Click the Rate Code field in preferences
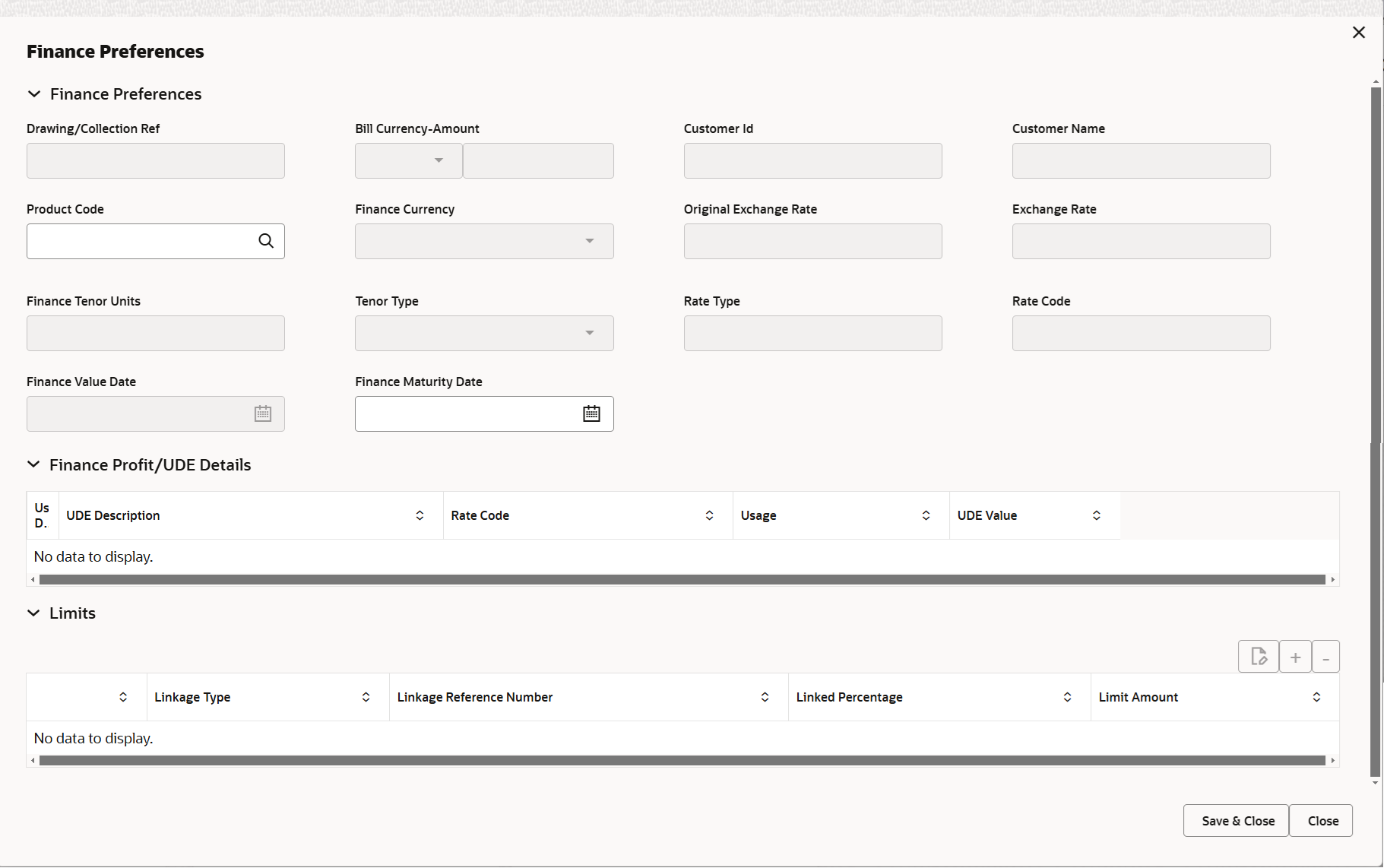Image resolution: width=1387 pixels, height=868 pixels. pos(1142,333)
